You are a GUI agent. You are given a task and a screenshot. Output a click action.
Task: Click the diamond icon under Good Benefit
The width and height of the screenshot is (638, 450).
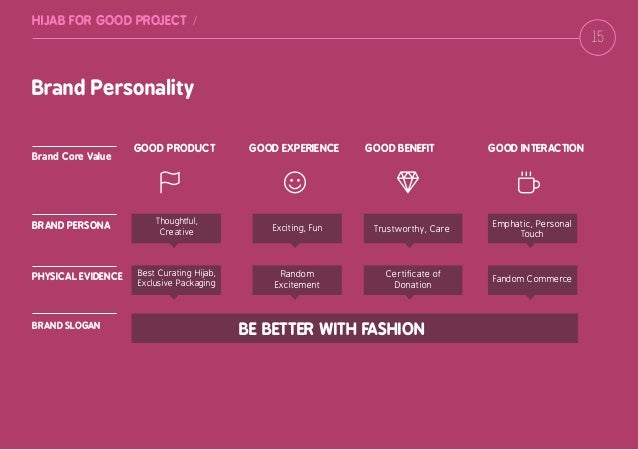point(408,182)
